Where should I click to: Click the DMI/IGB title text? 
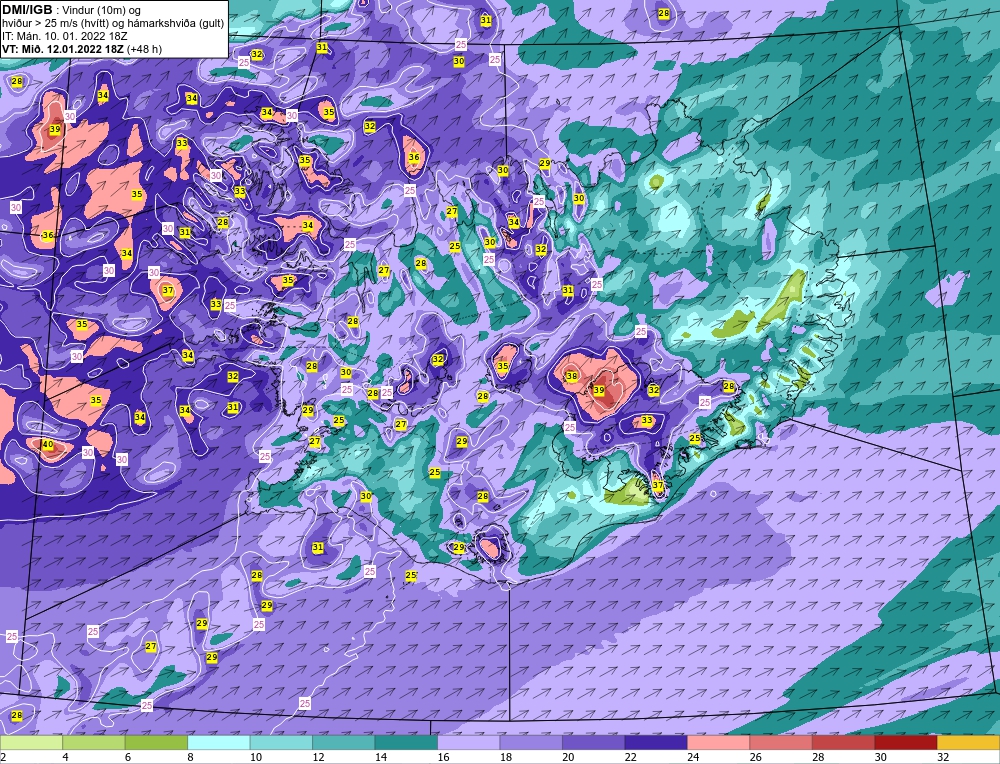coord(27,10)
